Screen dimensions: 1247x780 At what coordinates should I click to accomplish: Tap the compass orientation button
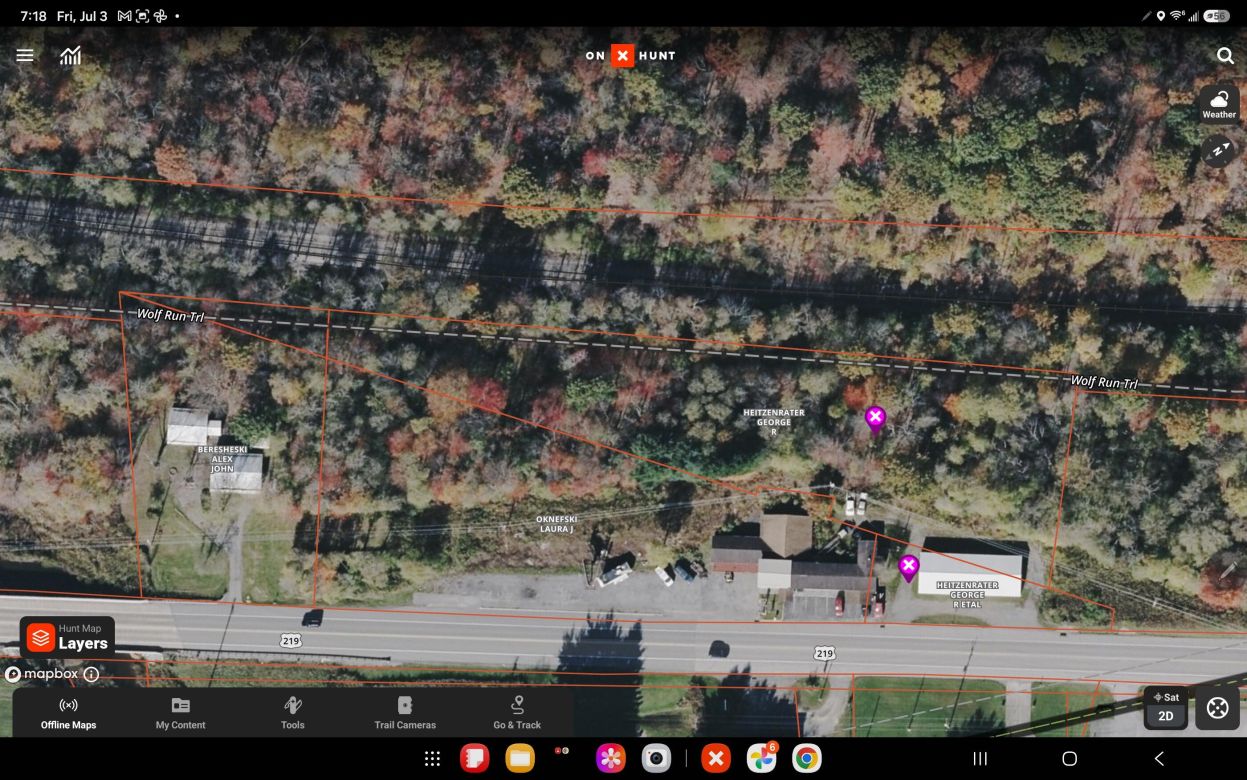point(1219,151)
